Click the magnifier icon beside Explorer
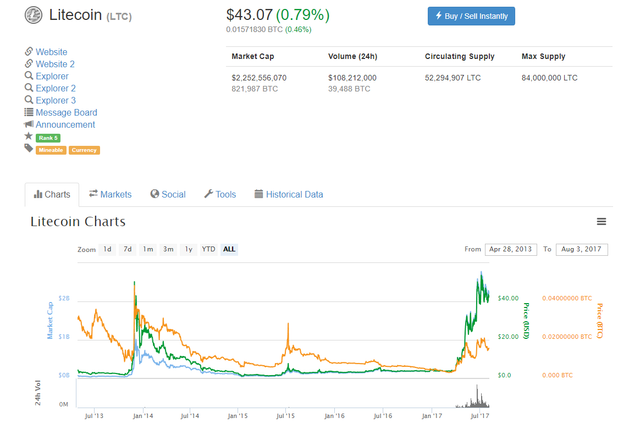 click(29, 75)
